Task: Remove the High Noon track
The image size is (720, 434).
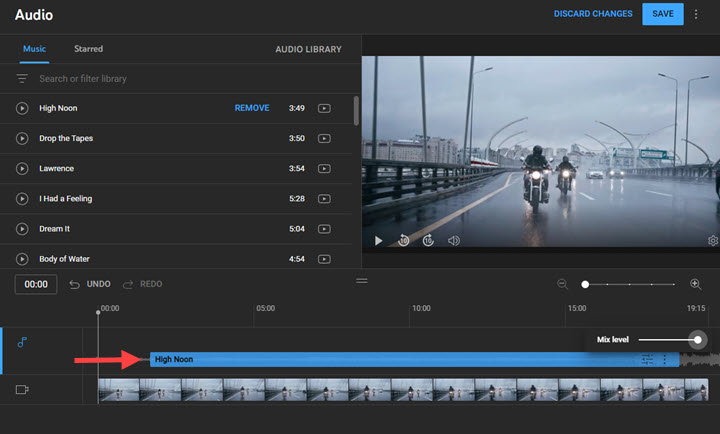Action: point(252,108)
